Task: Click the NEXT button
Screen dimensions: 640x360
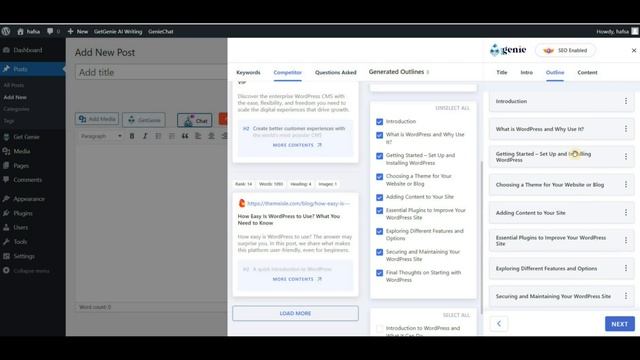Action: (x=620, y=324)
